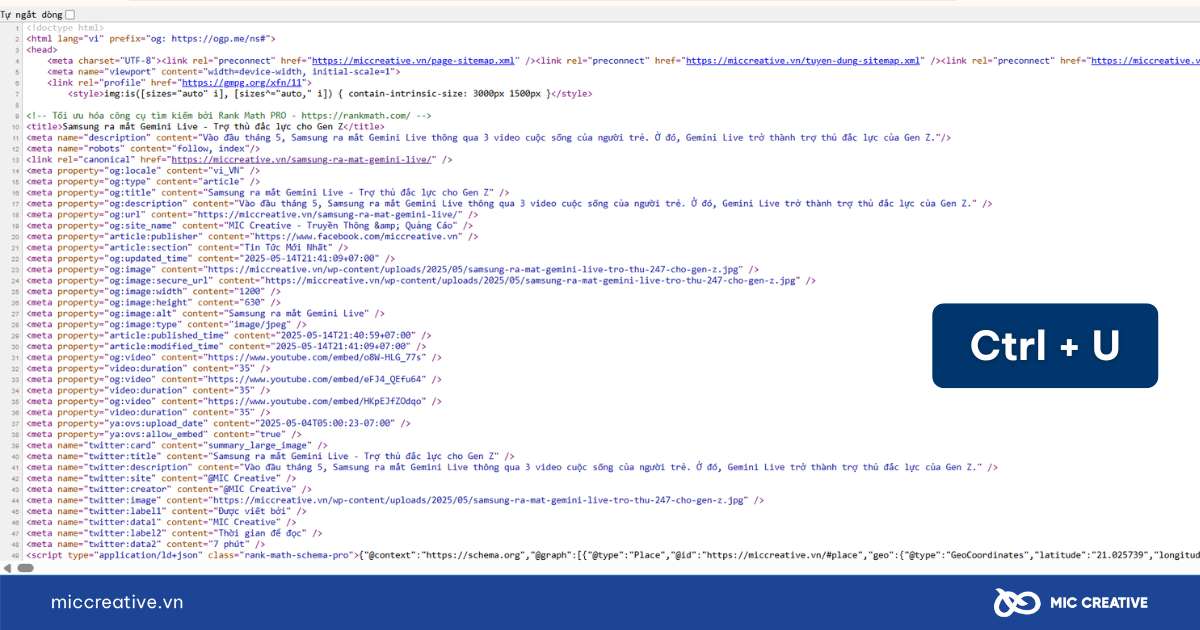Click the og:type "article" line
Viewport: 1200px width, 630px height.
[143, 181]
